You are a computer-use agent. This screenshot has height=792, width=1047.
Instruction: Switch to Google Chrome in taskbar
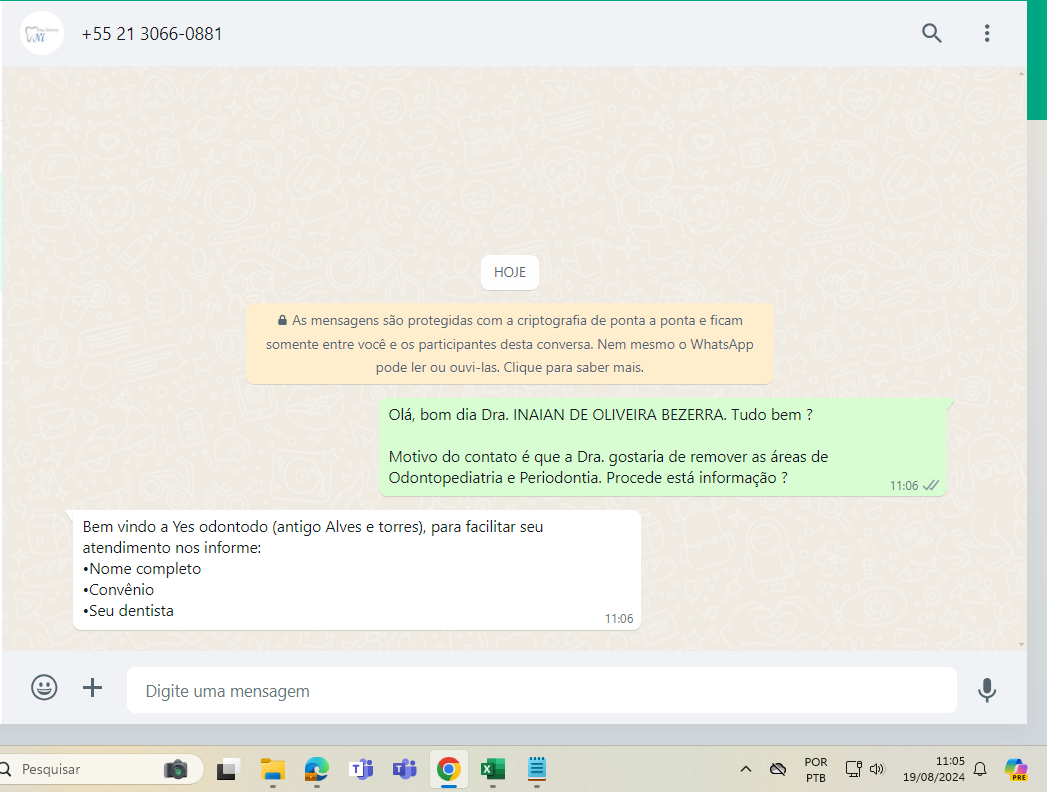tap(449, 769)
